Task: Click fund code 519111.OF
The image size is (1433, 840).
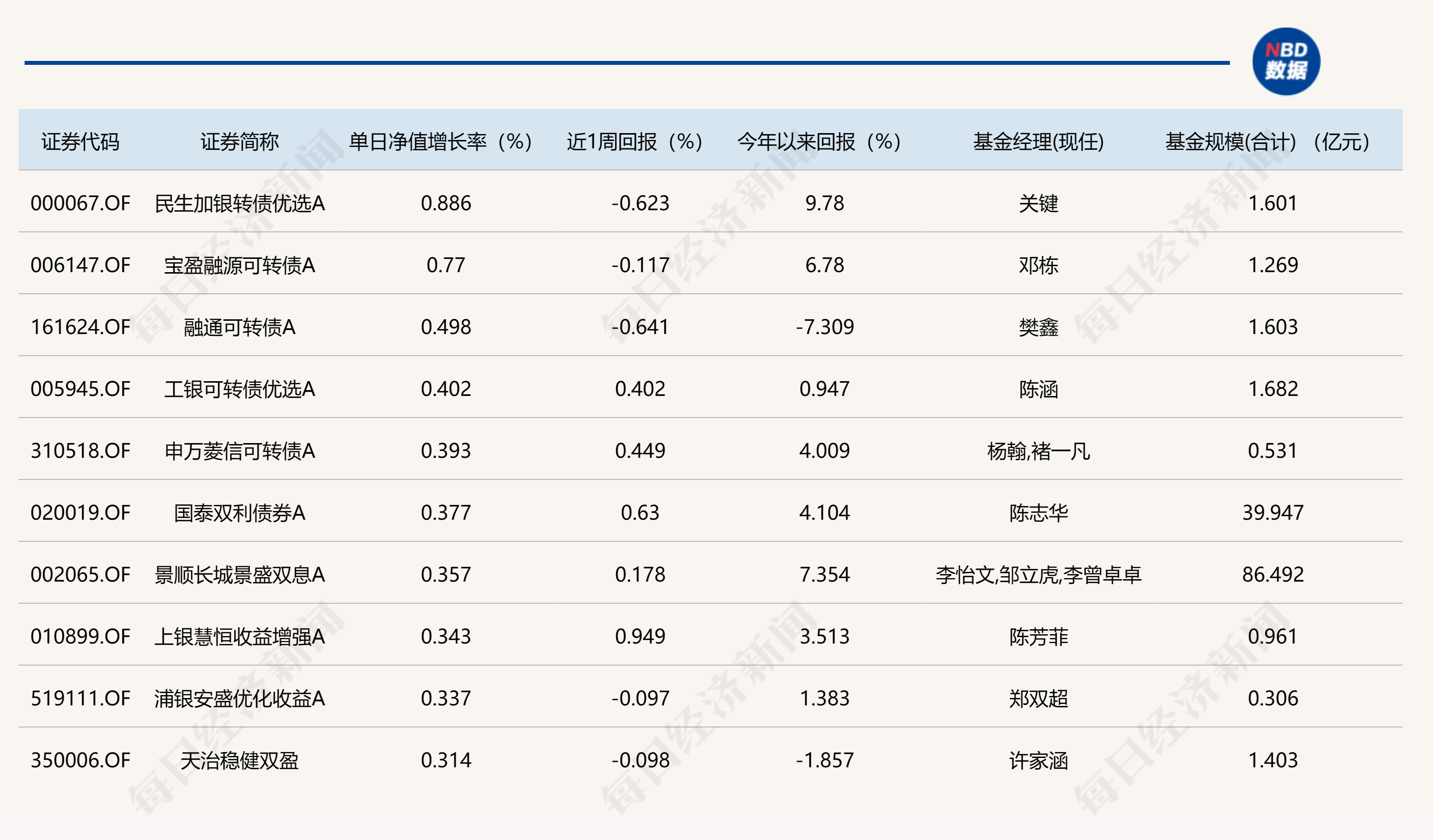Action: coord(80,698)
